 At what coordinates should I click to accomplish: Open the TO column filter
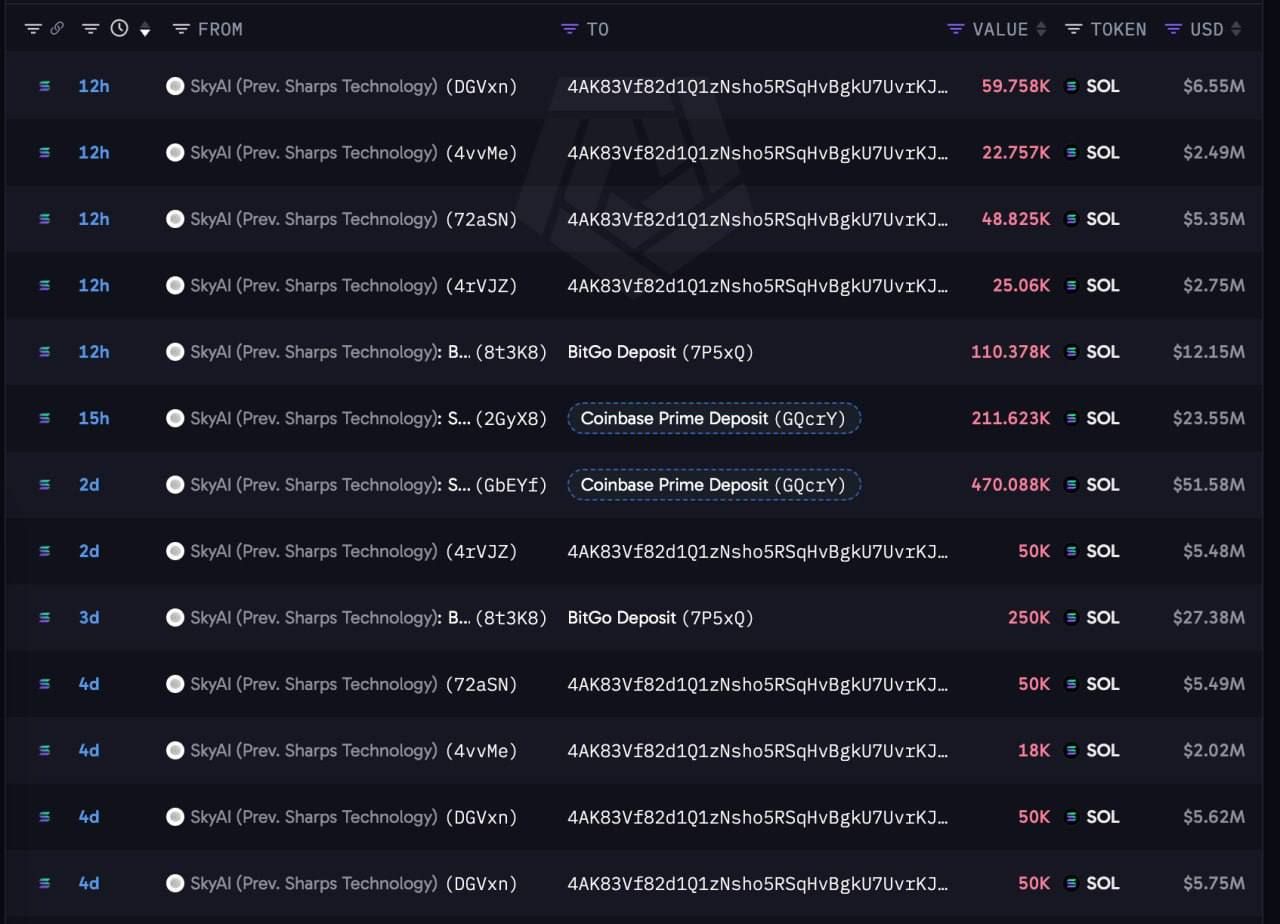(x=570, y=29)
